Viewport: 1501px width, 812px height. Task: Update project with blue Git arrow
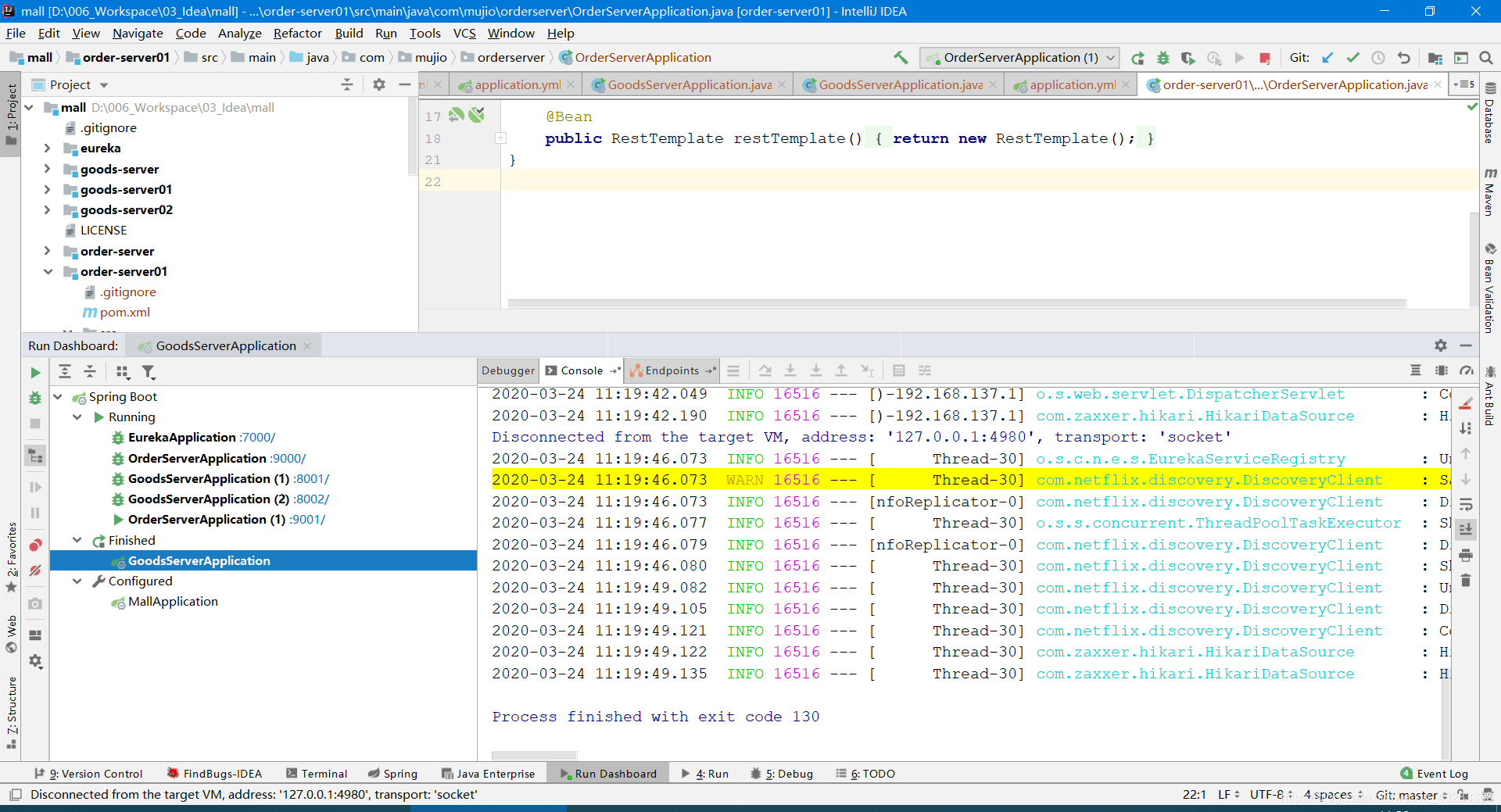(x=1327, y=58)
